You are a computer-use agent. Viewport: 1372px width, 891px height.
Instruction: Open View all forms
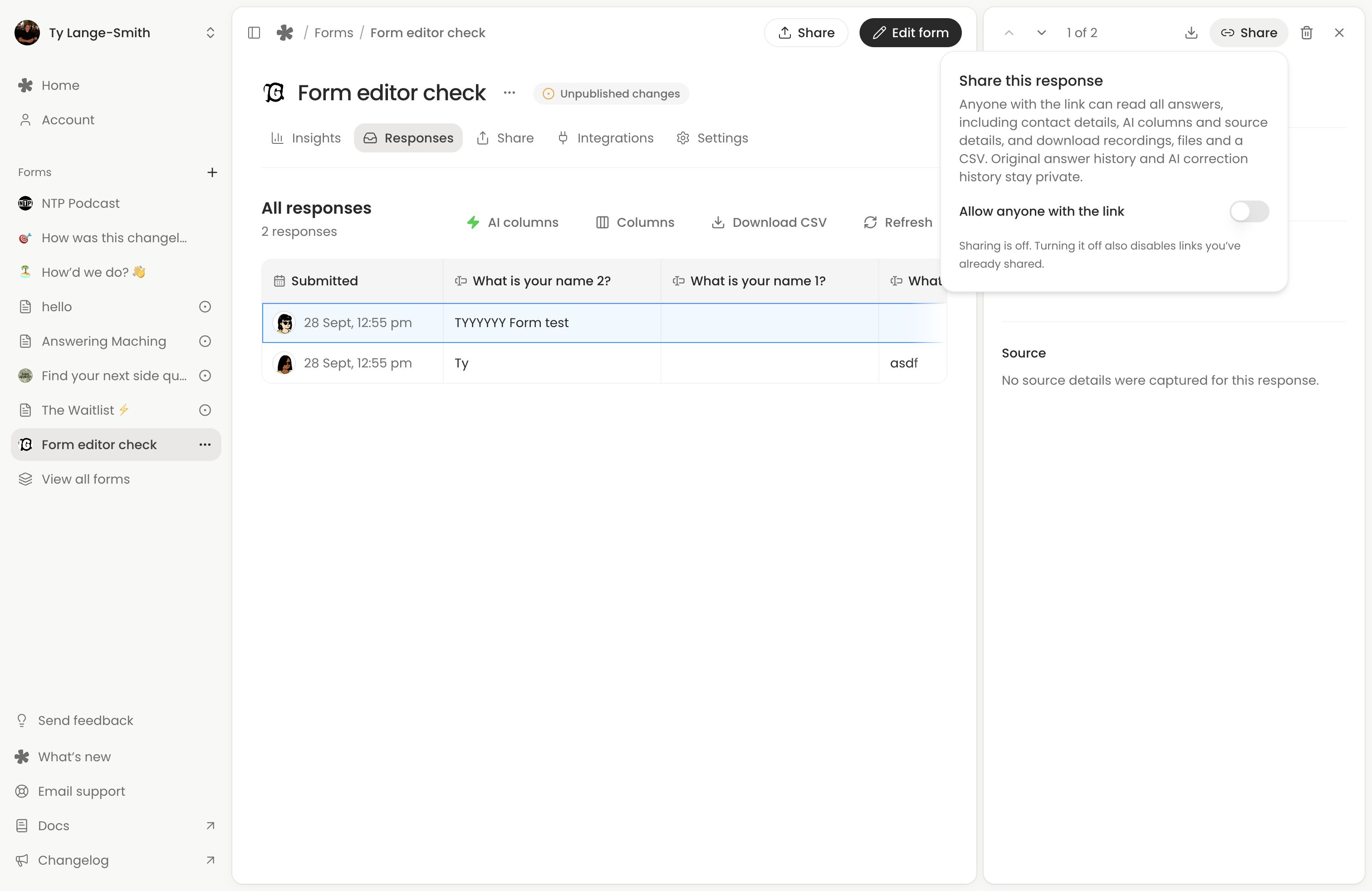[x=115, y=480]
